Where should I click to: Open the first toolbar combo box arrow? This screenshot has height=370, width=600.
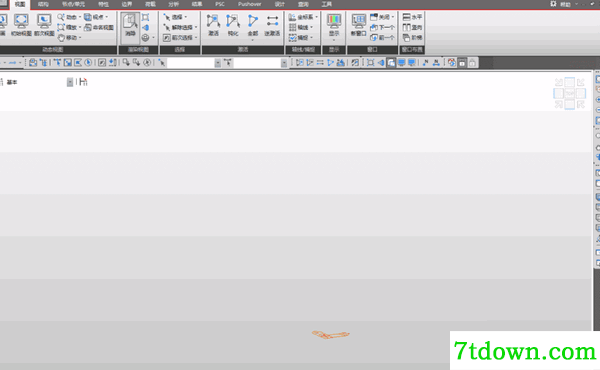(217, 63)
